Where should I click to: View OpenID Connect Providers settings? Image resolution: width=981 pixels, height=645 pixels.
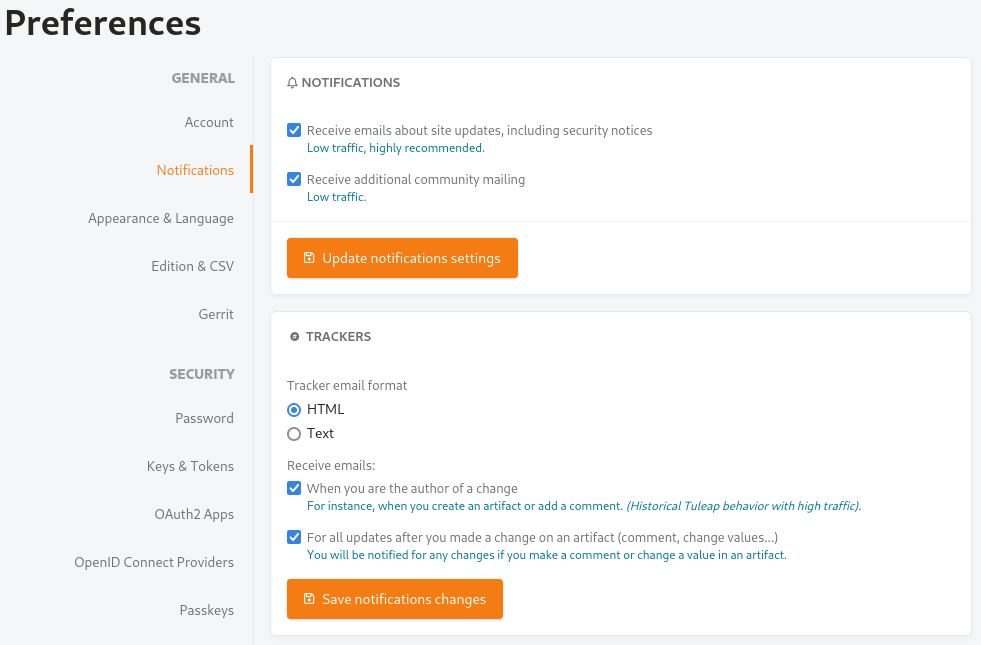click(x=154, y=562)
